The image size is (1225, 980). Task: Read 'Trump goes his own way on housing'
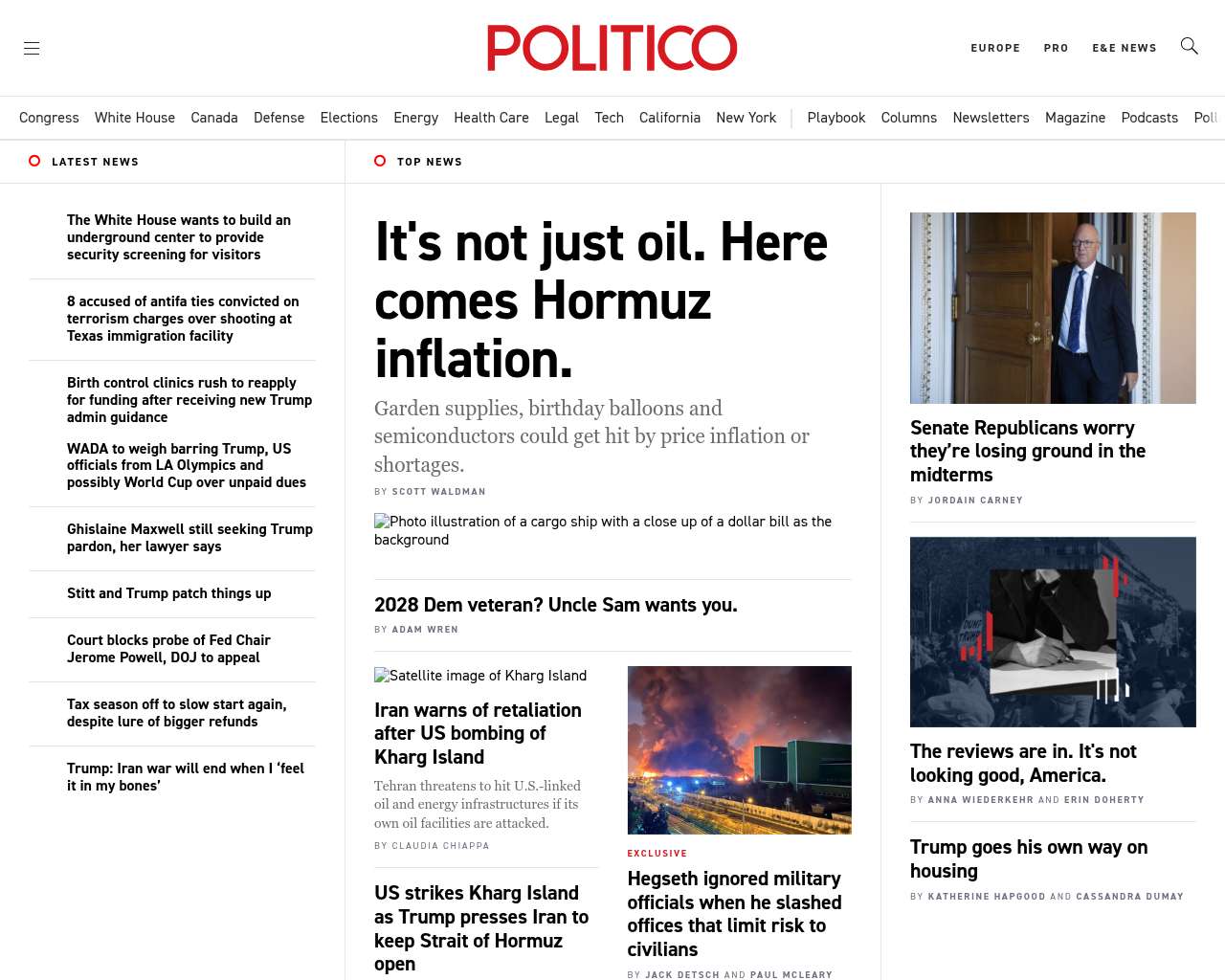tap(1029, 859)
